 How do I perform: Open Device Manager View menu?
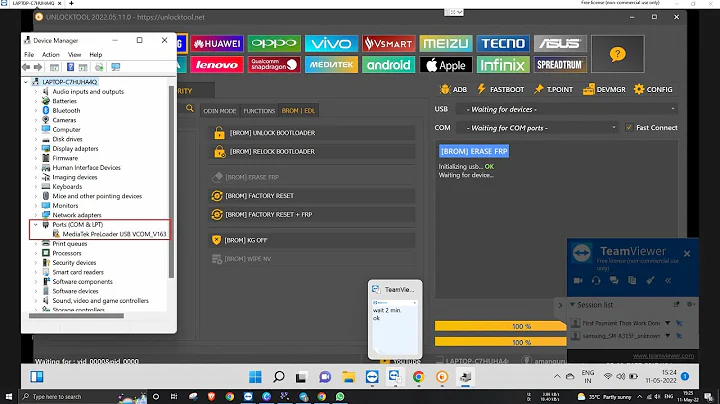[74, 54]
